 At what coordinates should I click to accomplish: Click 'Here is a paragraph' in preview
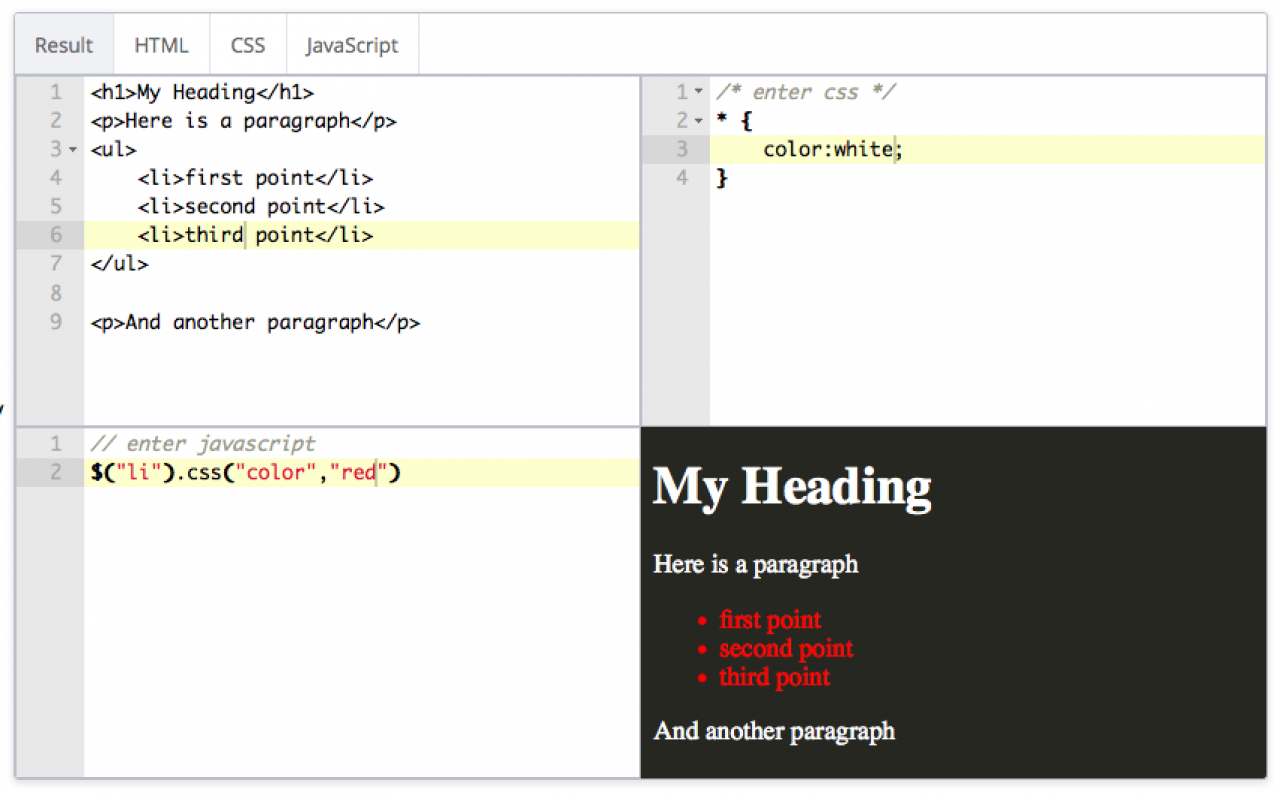pos(755,564)
